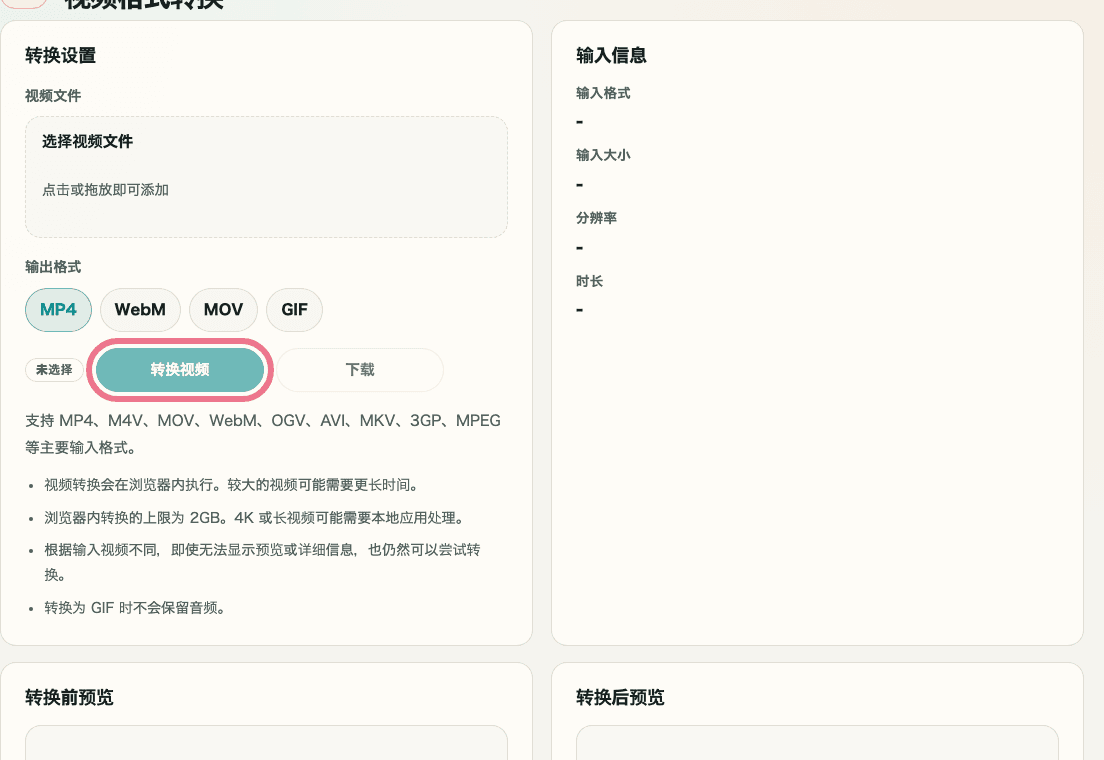
Task: Click the 输入格式 info field value
Action: click(579, 121)
